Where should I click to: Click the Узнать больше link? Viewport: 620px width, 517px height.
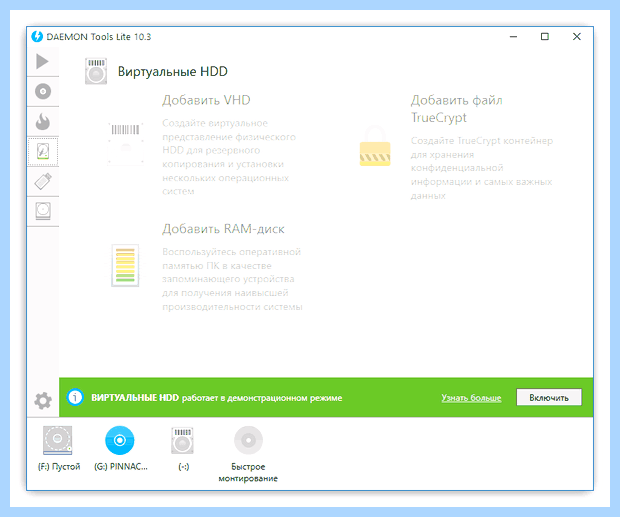(471, 398)
